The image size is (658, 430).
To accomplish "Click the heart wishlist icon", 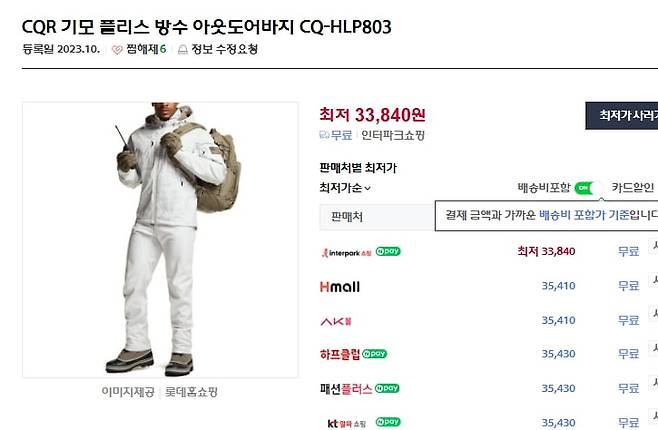I will click(117, 50).
